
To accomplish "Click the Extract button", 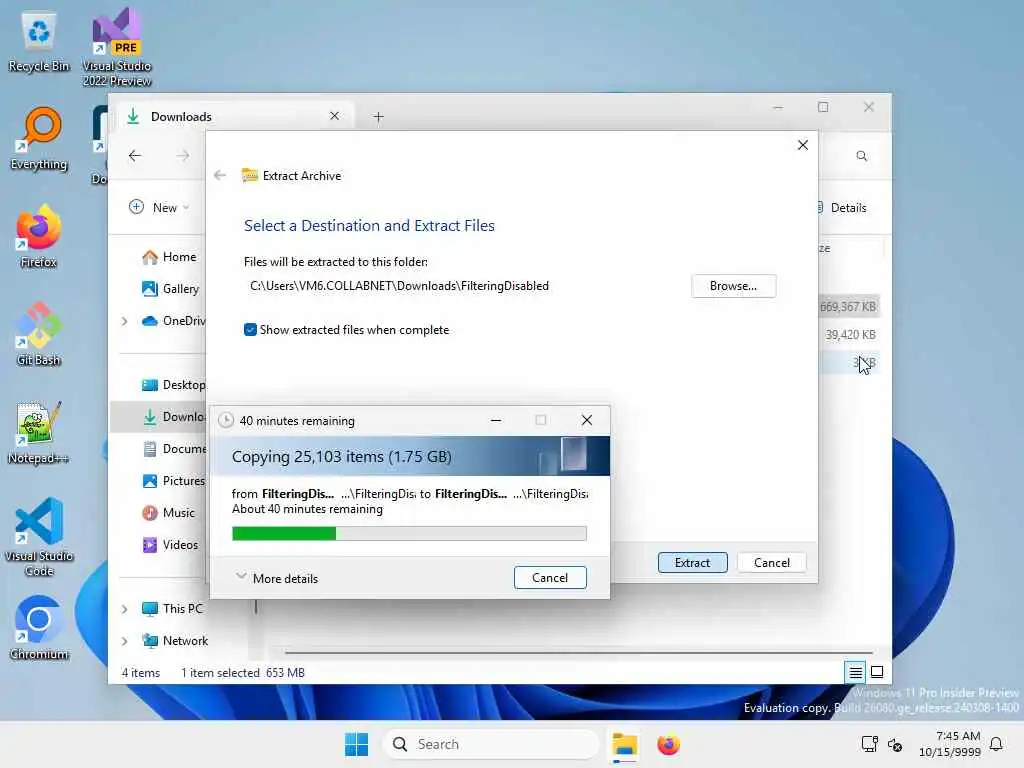I will [692, 562].
